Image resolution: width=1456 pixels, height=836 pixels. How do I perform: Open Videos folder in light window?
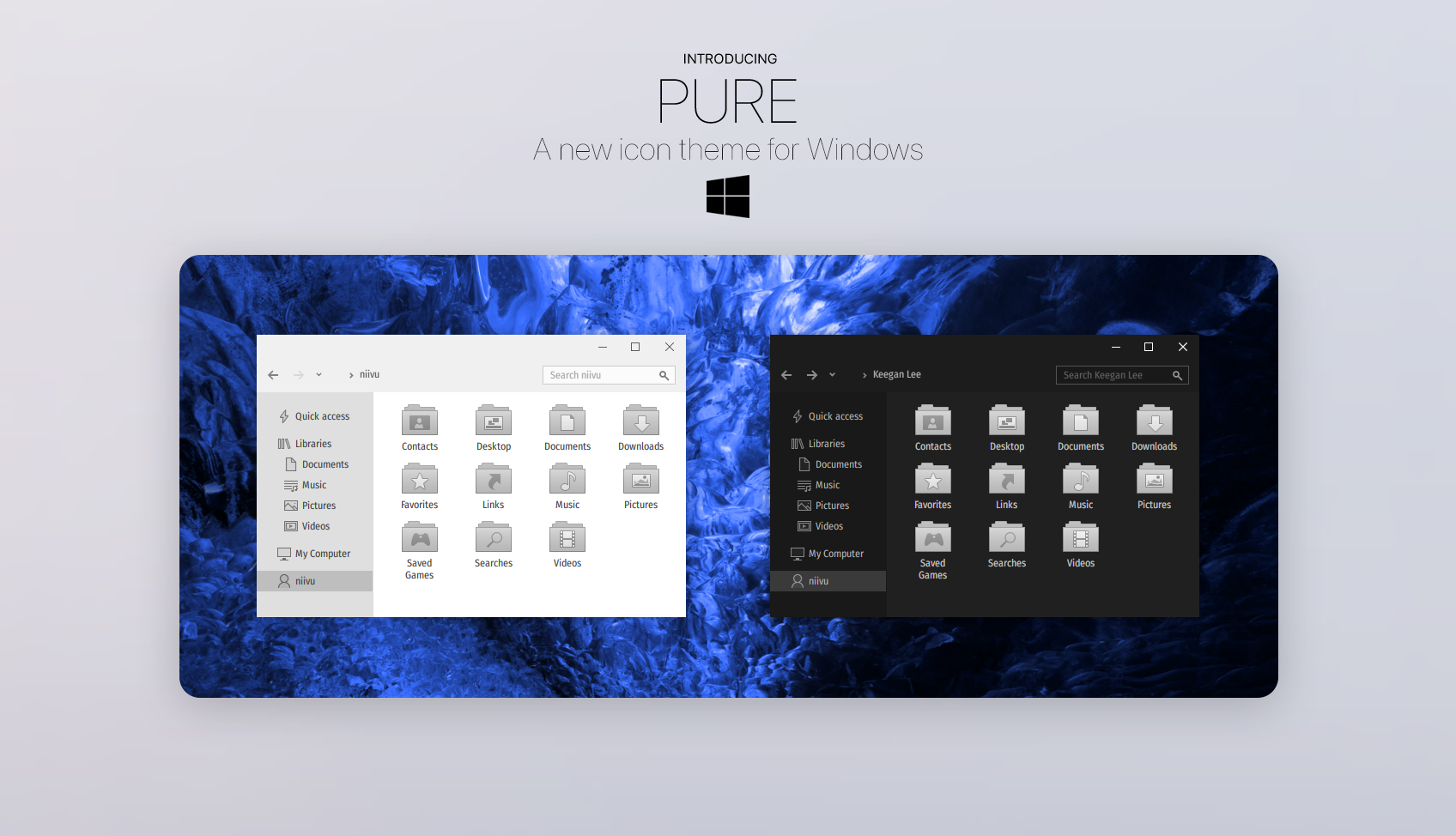(567, 544)
